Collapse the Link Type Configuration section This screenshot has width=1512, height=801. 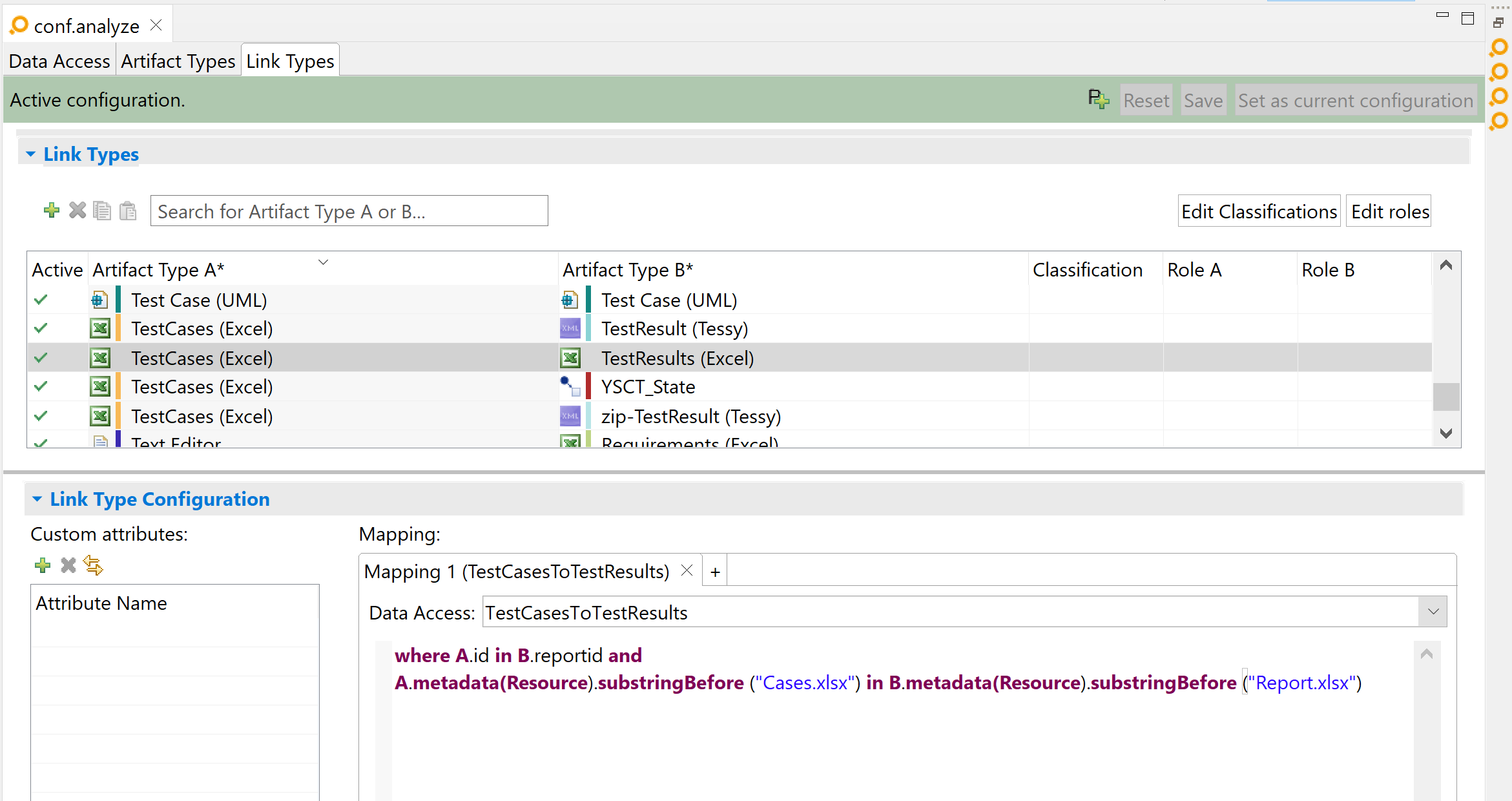[37, 499]
